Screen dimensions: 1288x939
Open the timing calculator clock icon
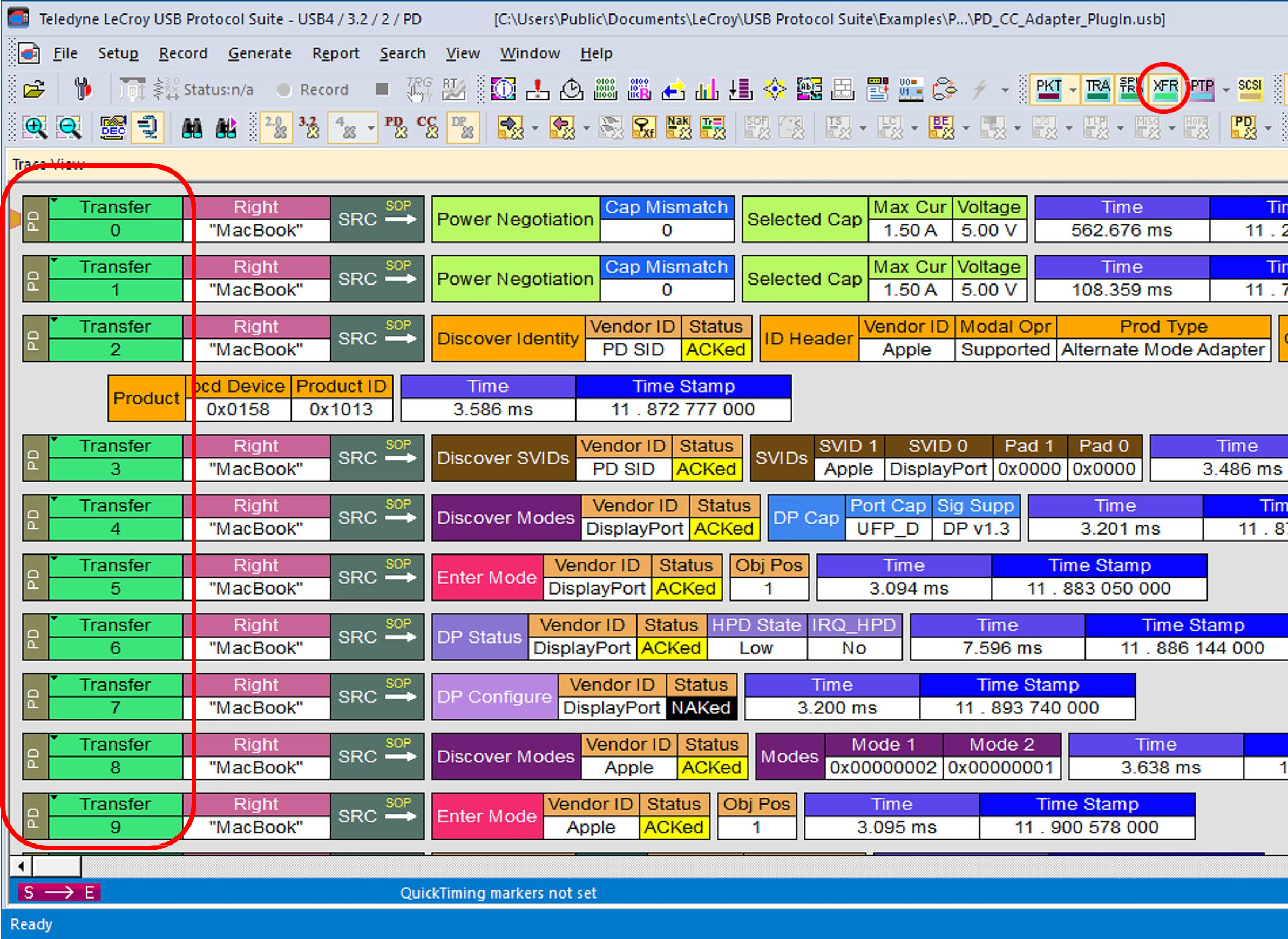(571, 89)
